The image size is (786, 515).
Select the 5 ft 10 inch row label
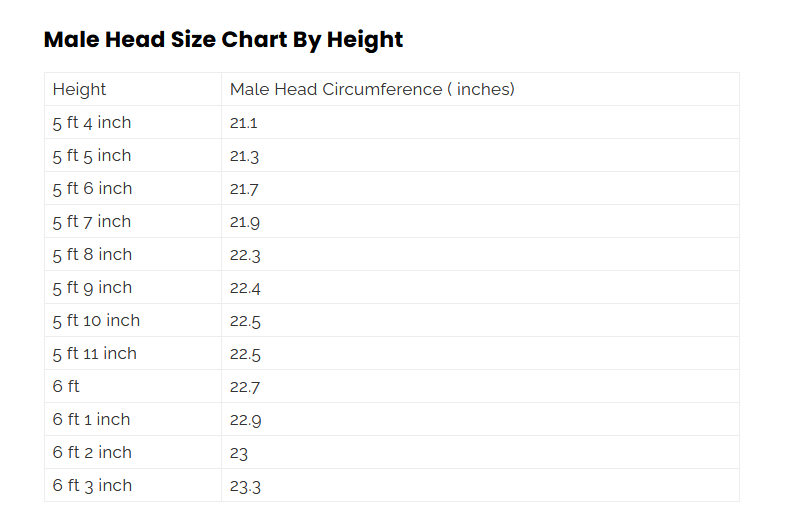[x=96, y=320]
